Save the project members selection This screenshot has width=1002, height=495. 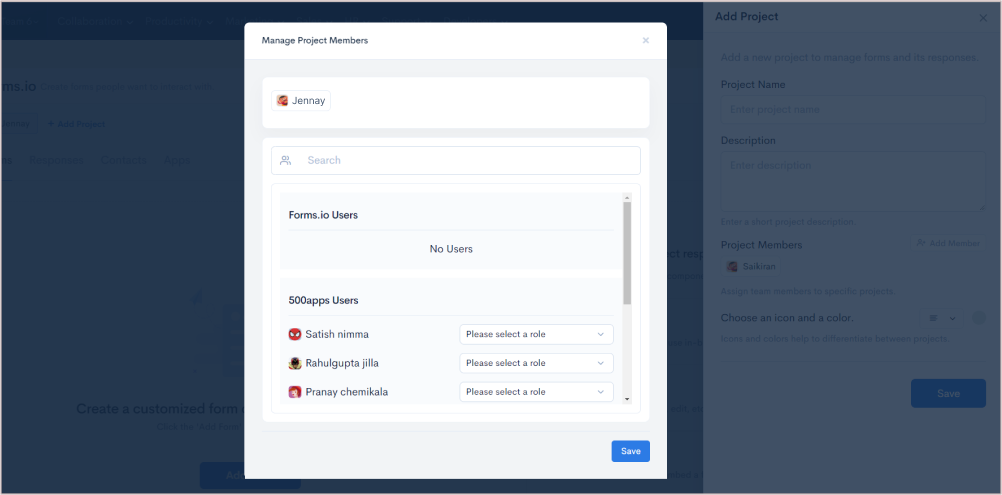630,451
